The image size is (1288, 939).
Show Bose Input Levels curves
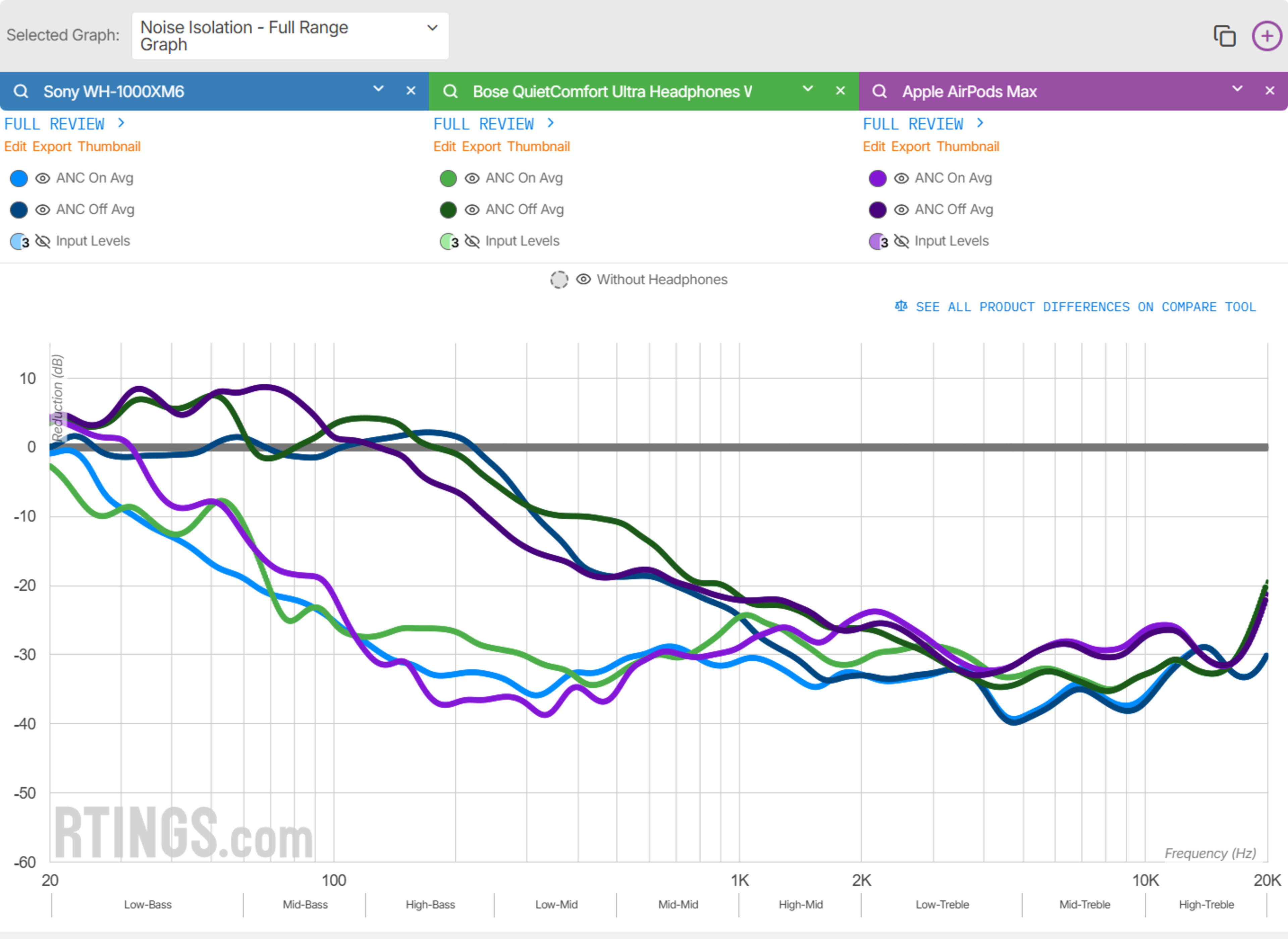[472, 241]
